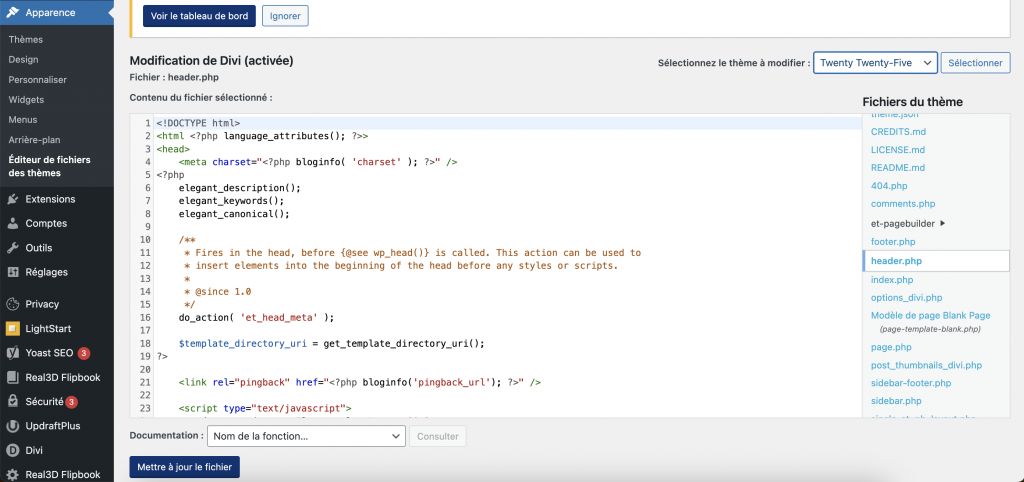Click the Yoast SEO icon
Image resolution: width=1024 pixels, height=482 pixels.
pyautogui.click(x=12, y=353)
